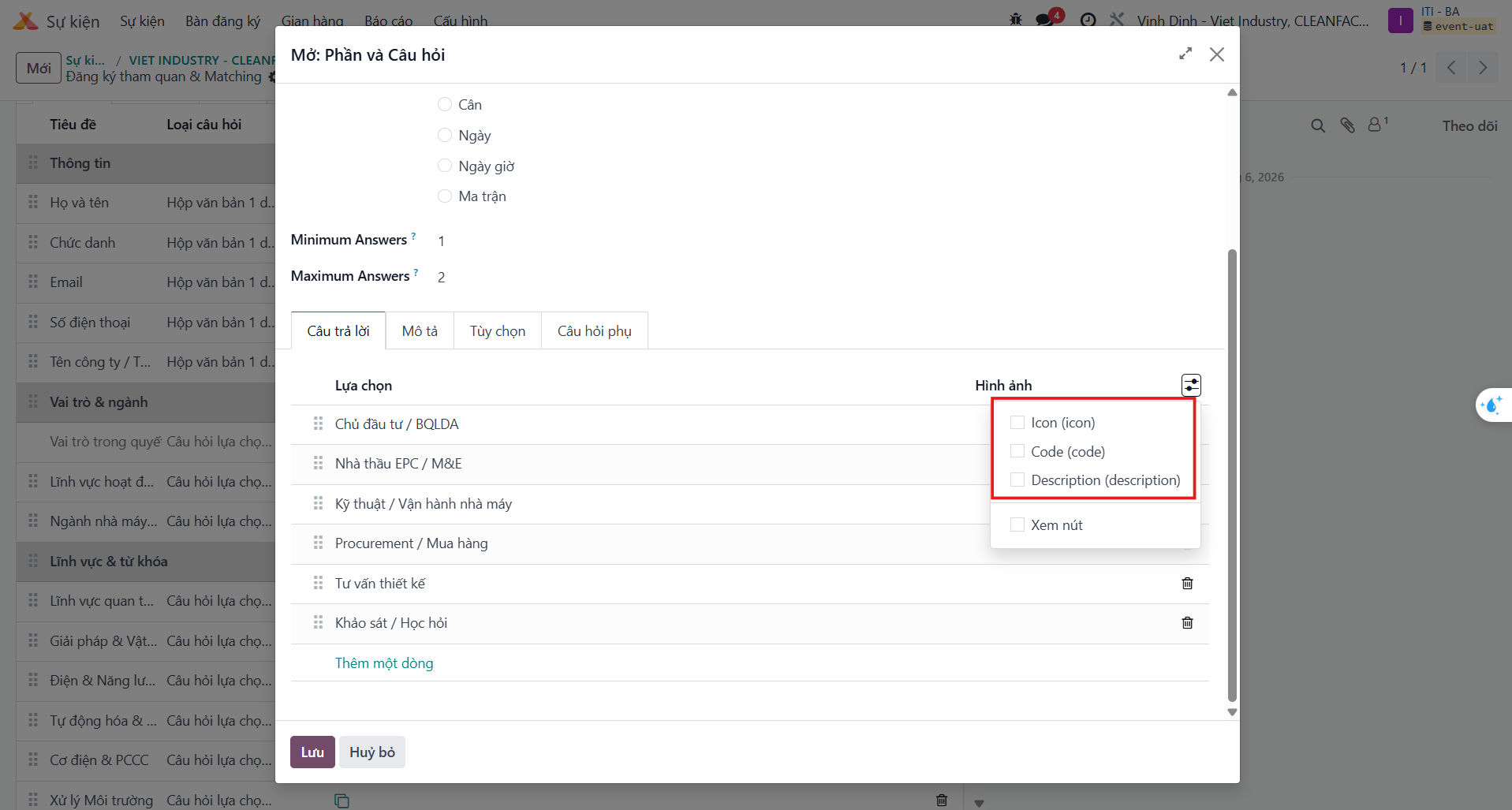Enable the Code (code) column checkbox
Screen dimensions: 1512x810
click(x=1017, y=451)
